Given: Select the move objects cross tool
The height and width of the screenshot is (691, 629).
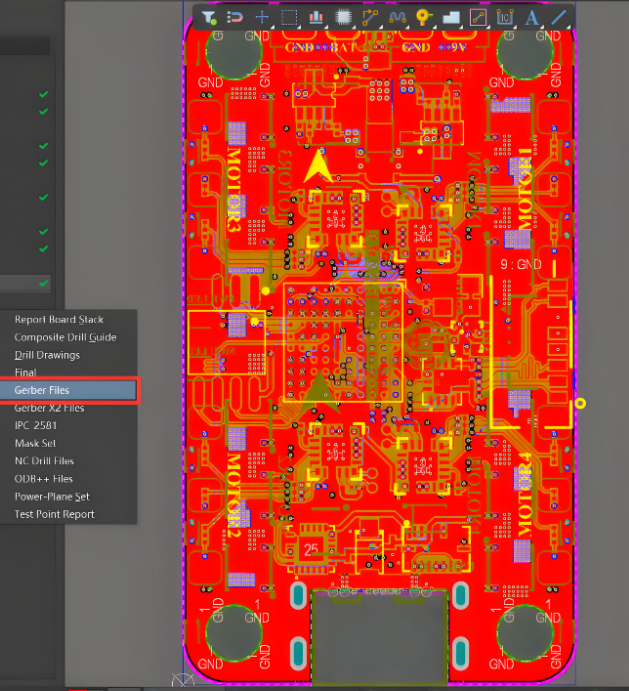Looking at the screenshot, I should [262, 17].
